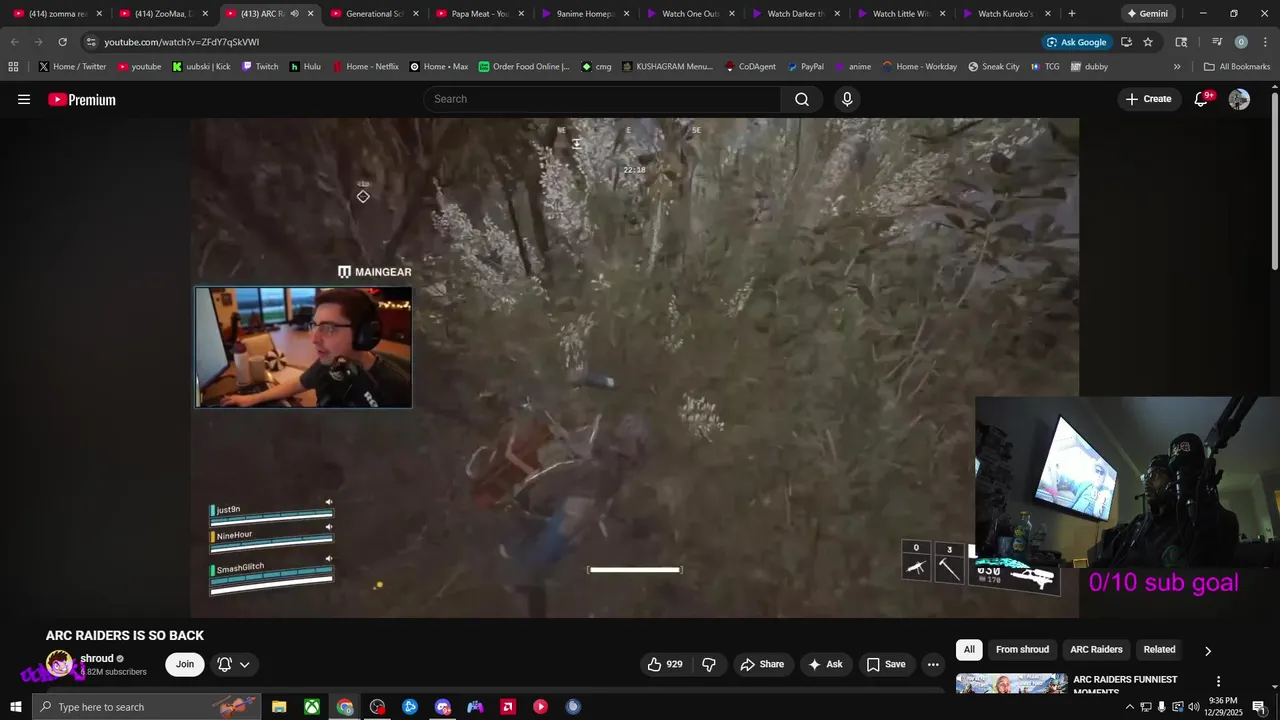This screenshot has height=720, width=1280.
Task: Open Windows Start menu
Action: click(16, 707)
